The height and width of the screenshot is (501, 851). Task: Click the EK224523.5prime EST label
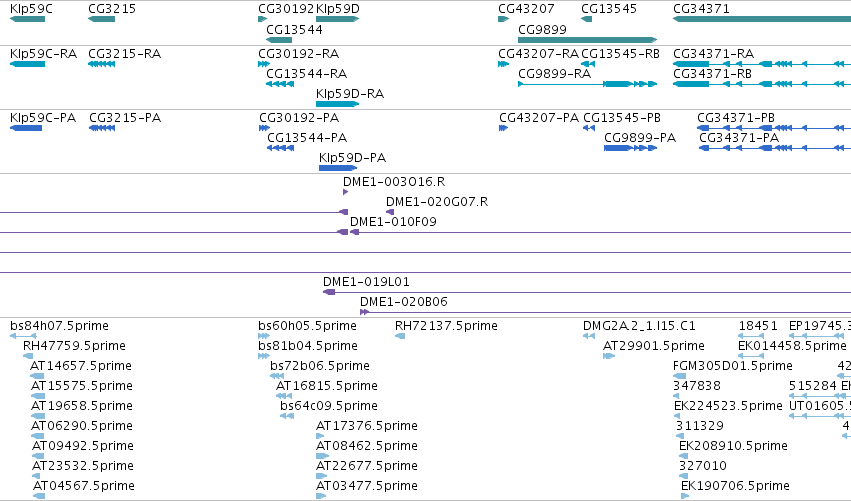pos(728,405)
